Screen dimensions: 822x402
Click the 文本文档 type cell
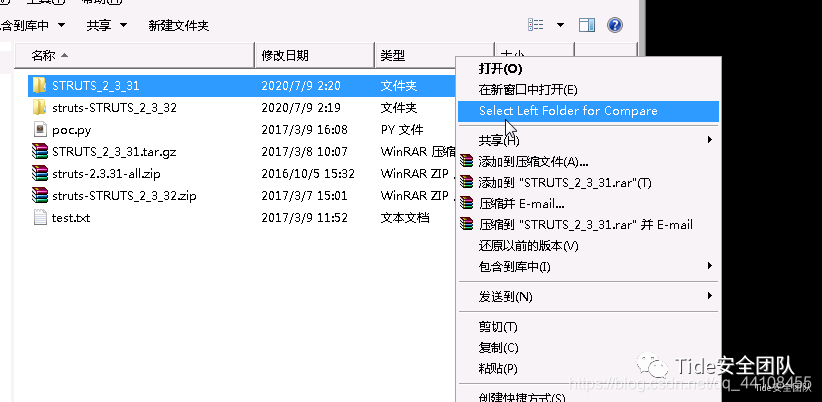405,218
